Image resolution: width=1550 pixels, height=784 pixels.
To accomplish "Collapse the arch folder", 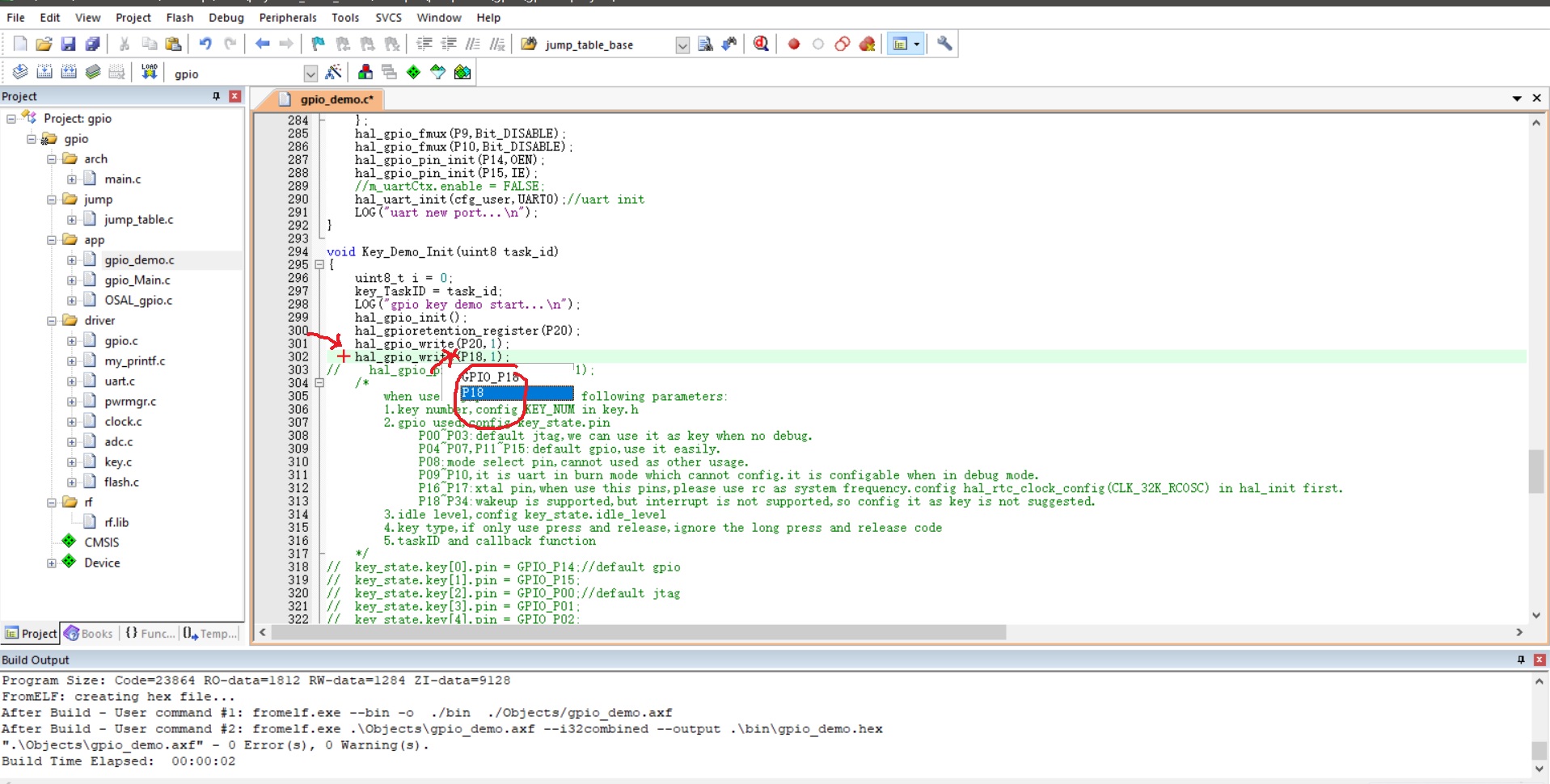I will point(52,159).
